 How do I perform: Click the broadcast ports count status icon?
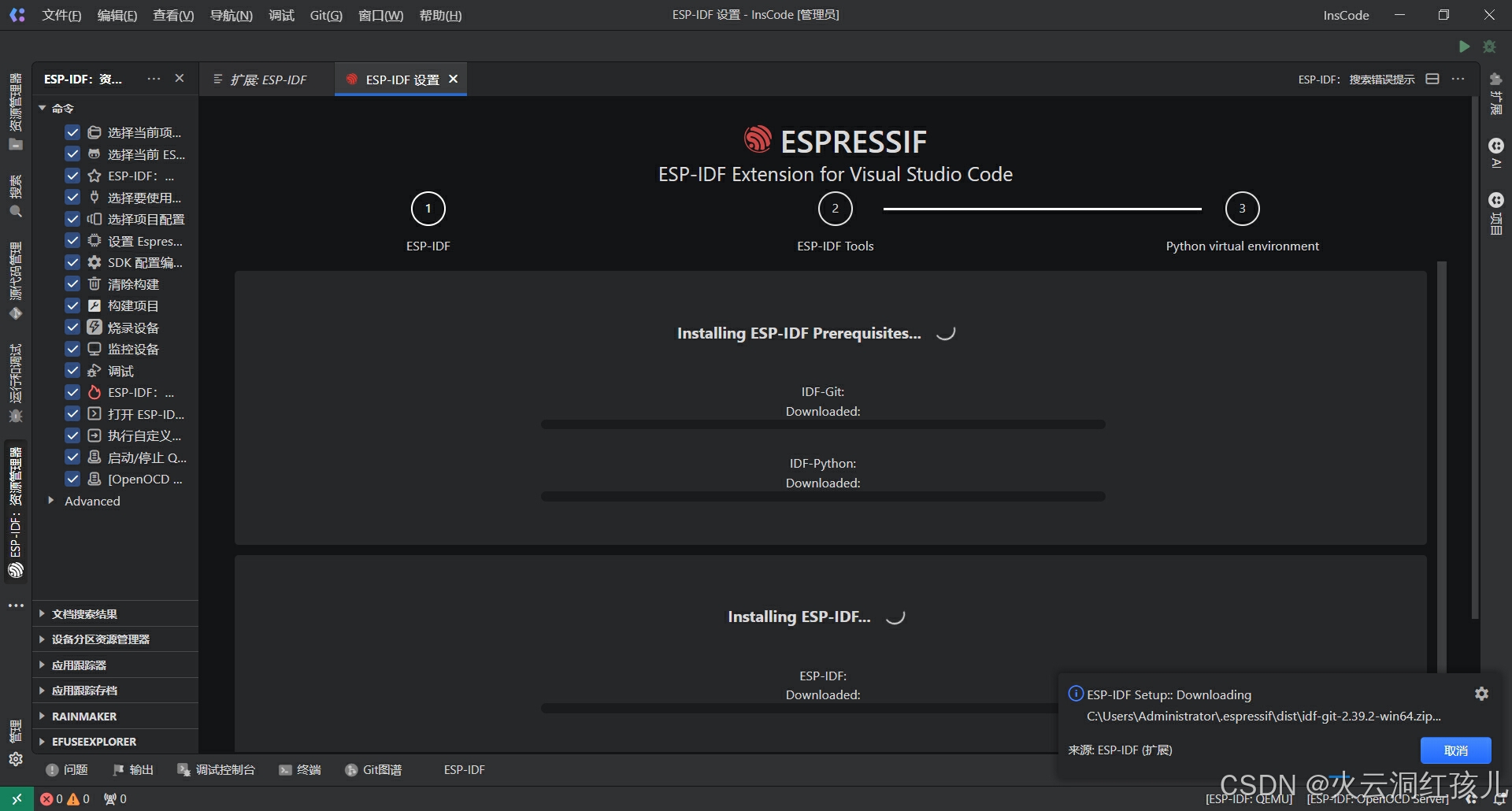(115, 798)
